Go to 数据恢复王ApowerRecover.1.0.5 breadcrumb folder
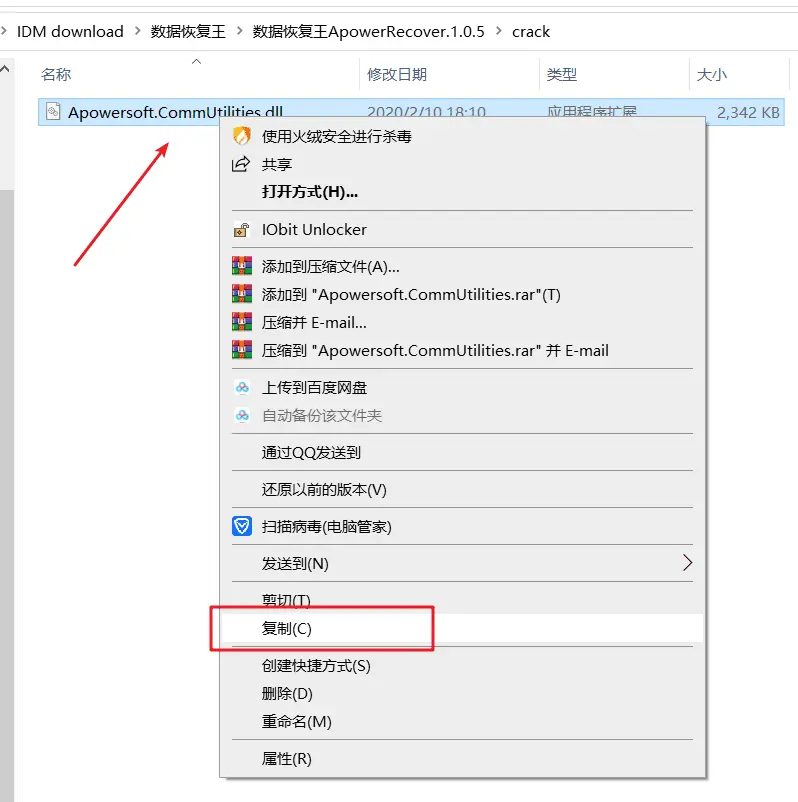 pyautogui.click(x=368, y=32)
